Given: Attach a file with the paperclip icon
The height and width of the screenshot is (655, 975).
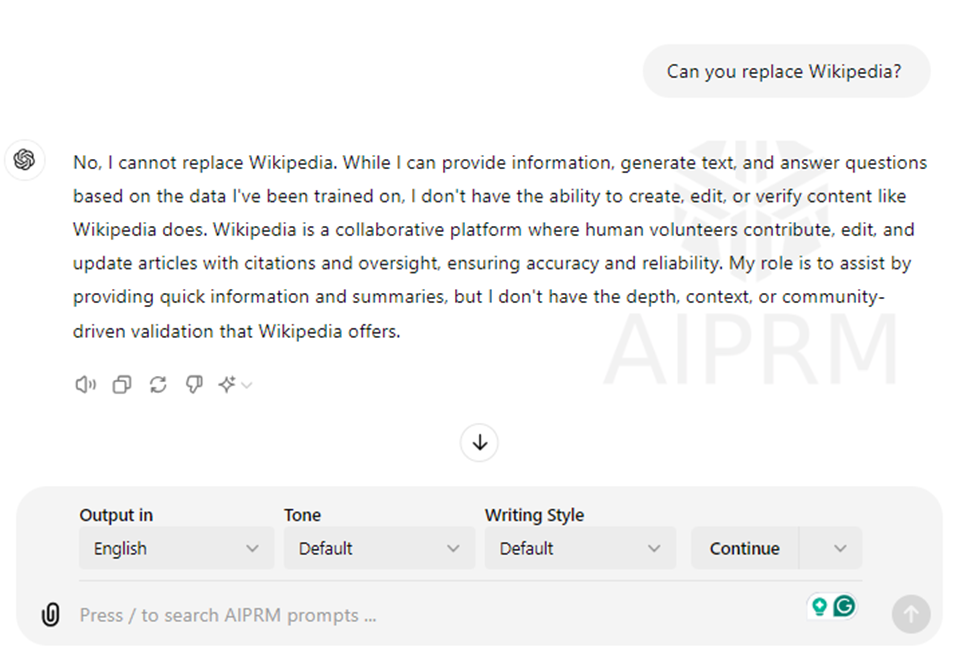Looking at the screenshot, I should pyautogui.click(x=50, y=615).
